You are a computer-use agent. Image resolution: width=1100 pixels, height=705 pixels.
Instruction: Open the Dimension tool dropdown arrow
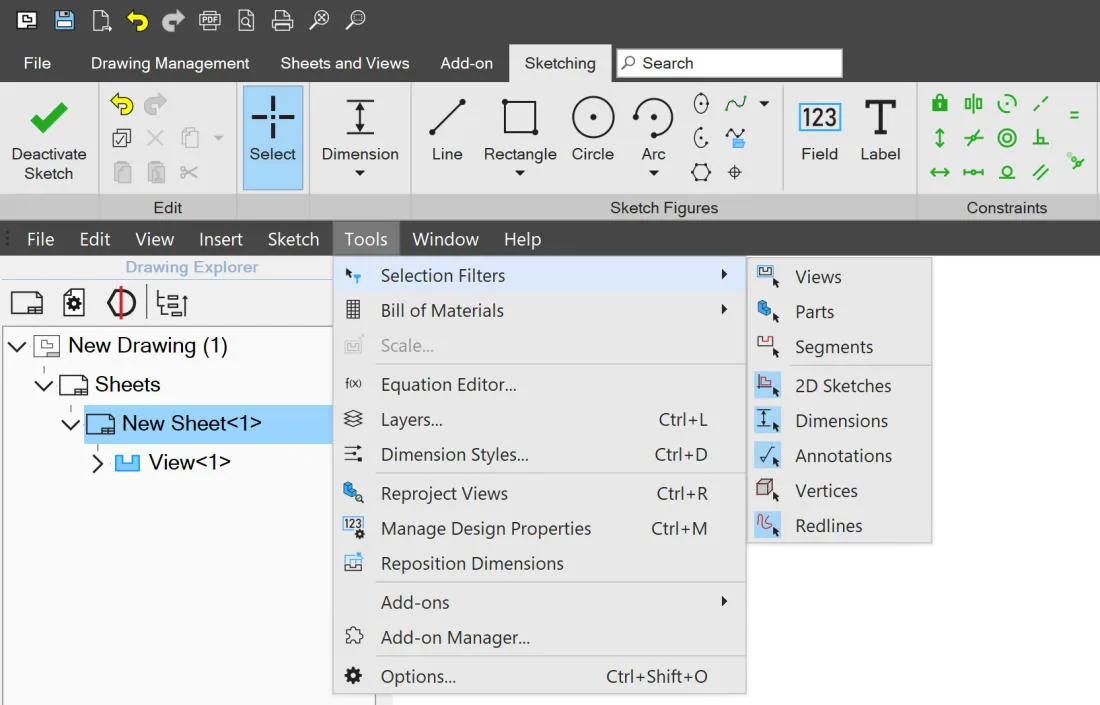360,173
